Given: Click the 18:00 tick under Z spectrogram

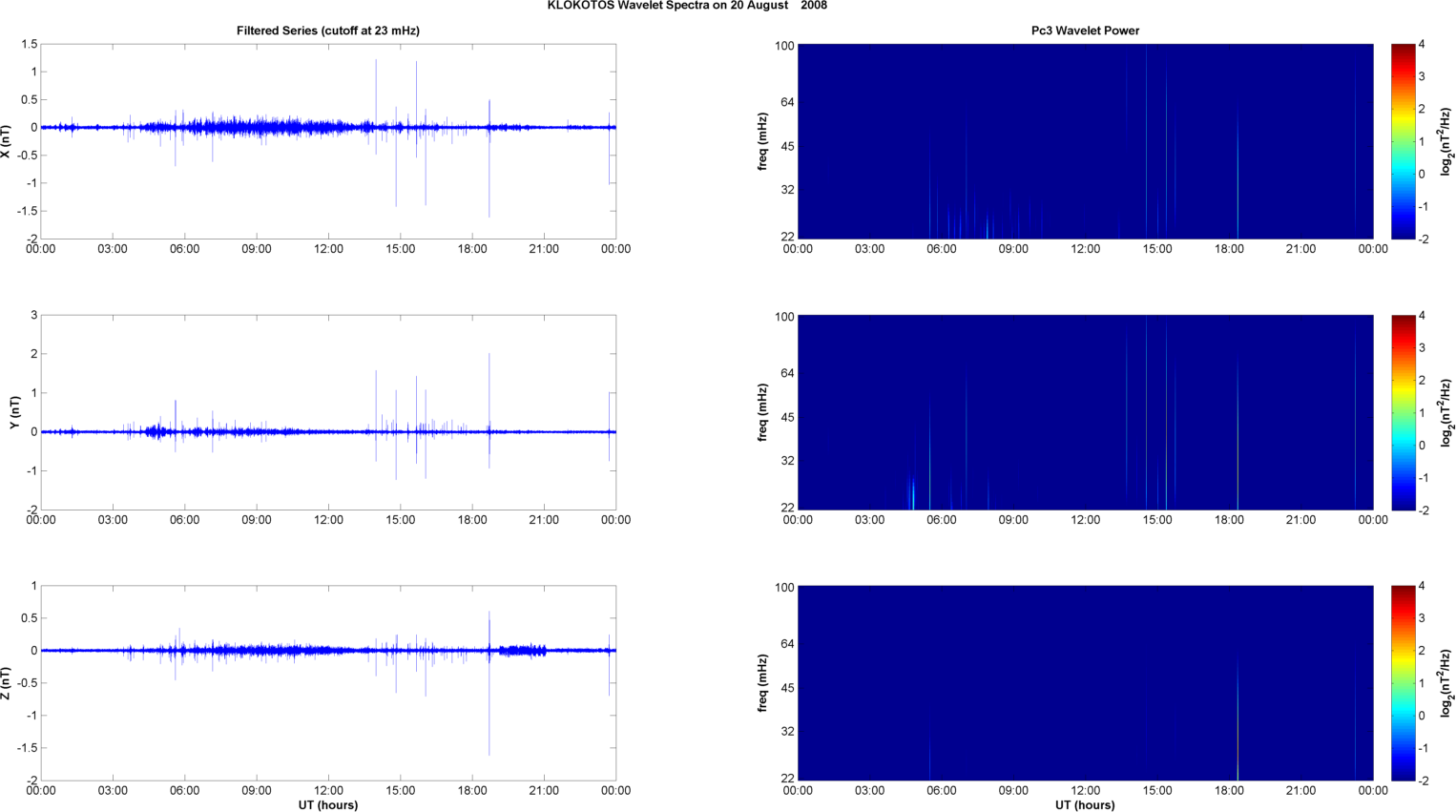Looking at the screenshot, I should (x=1229, y=791).
